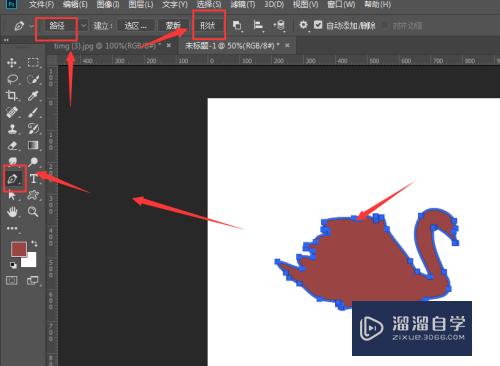500x366 pixels.
Task: Open the pen tool preset picker
Action: point(23,26)
